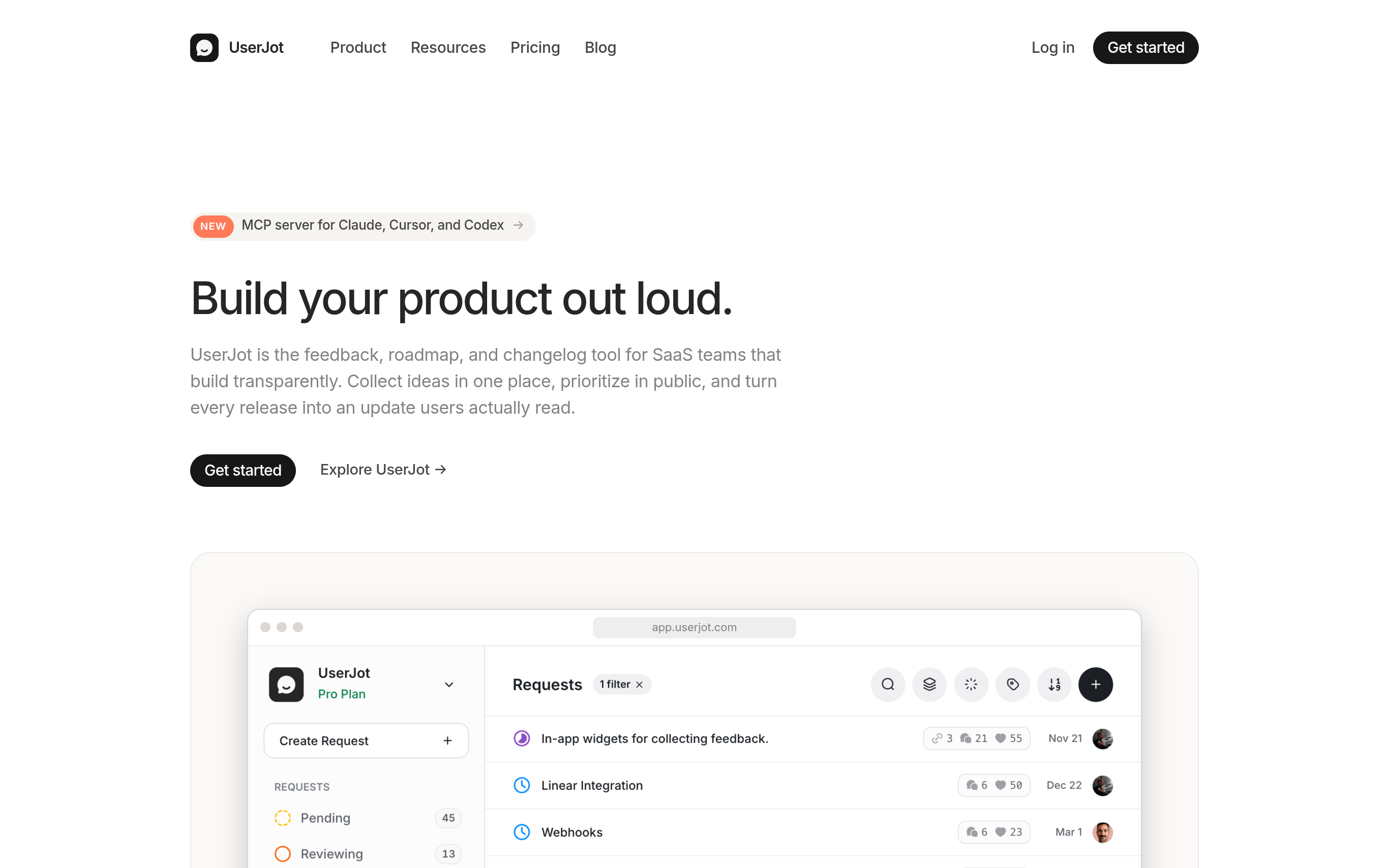Click the Get started button below the headline
This screenshot has width=1389, height=868.
pos(243,470)
